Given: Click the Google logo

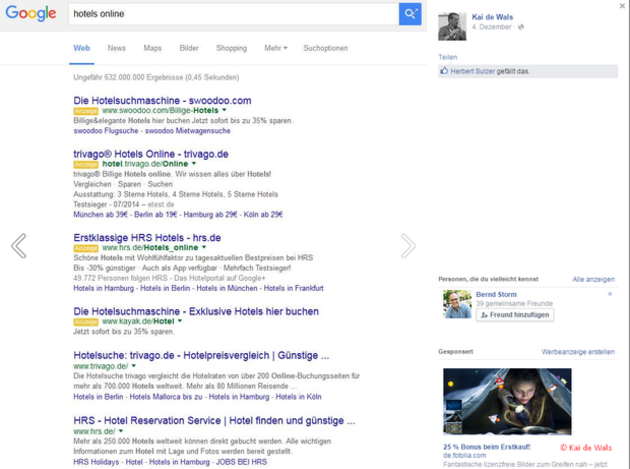Looking at the screenshot, I should [x=30, y=14].
